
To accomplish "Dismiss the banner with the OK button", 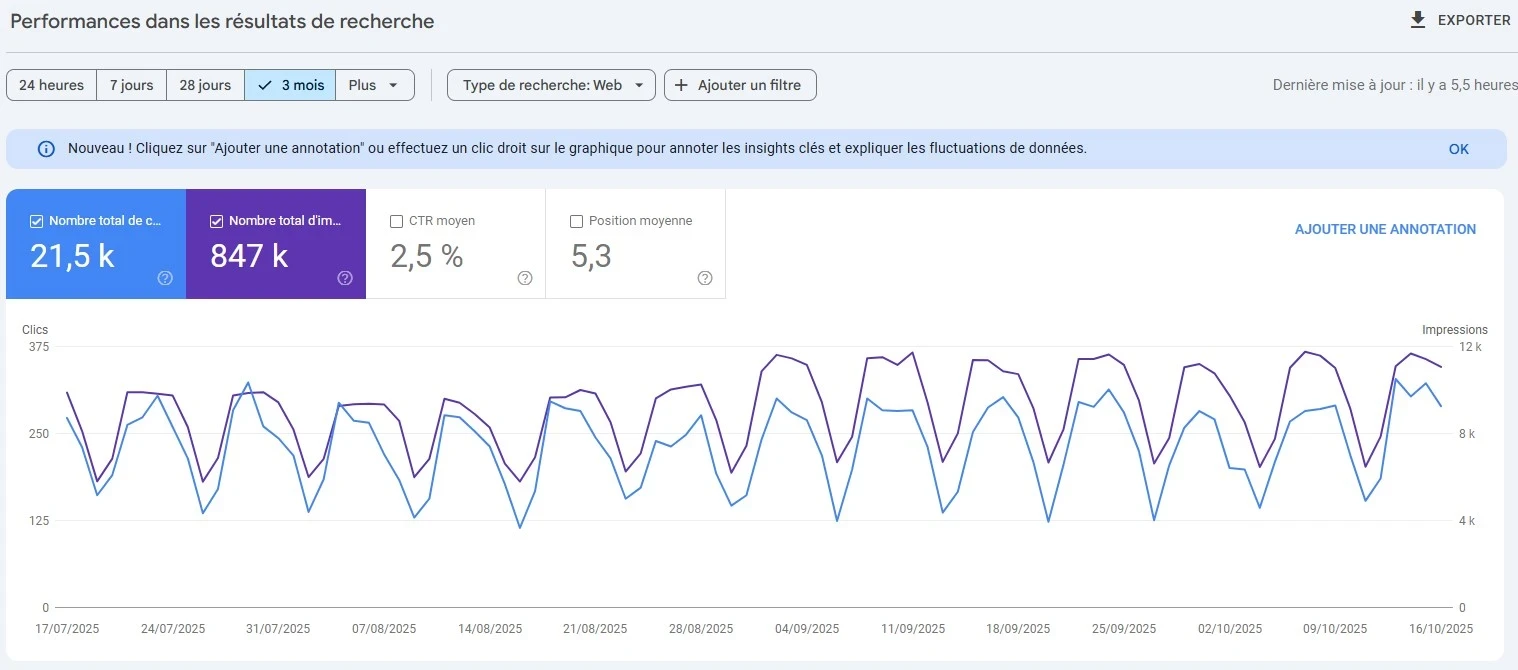I will pos(1458,148).
